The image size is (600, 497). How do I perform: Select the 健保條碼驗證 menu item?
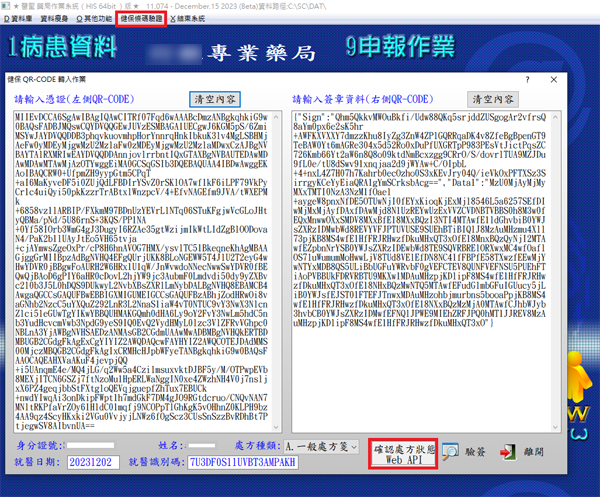(142, 19)
